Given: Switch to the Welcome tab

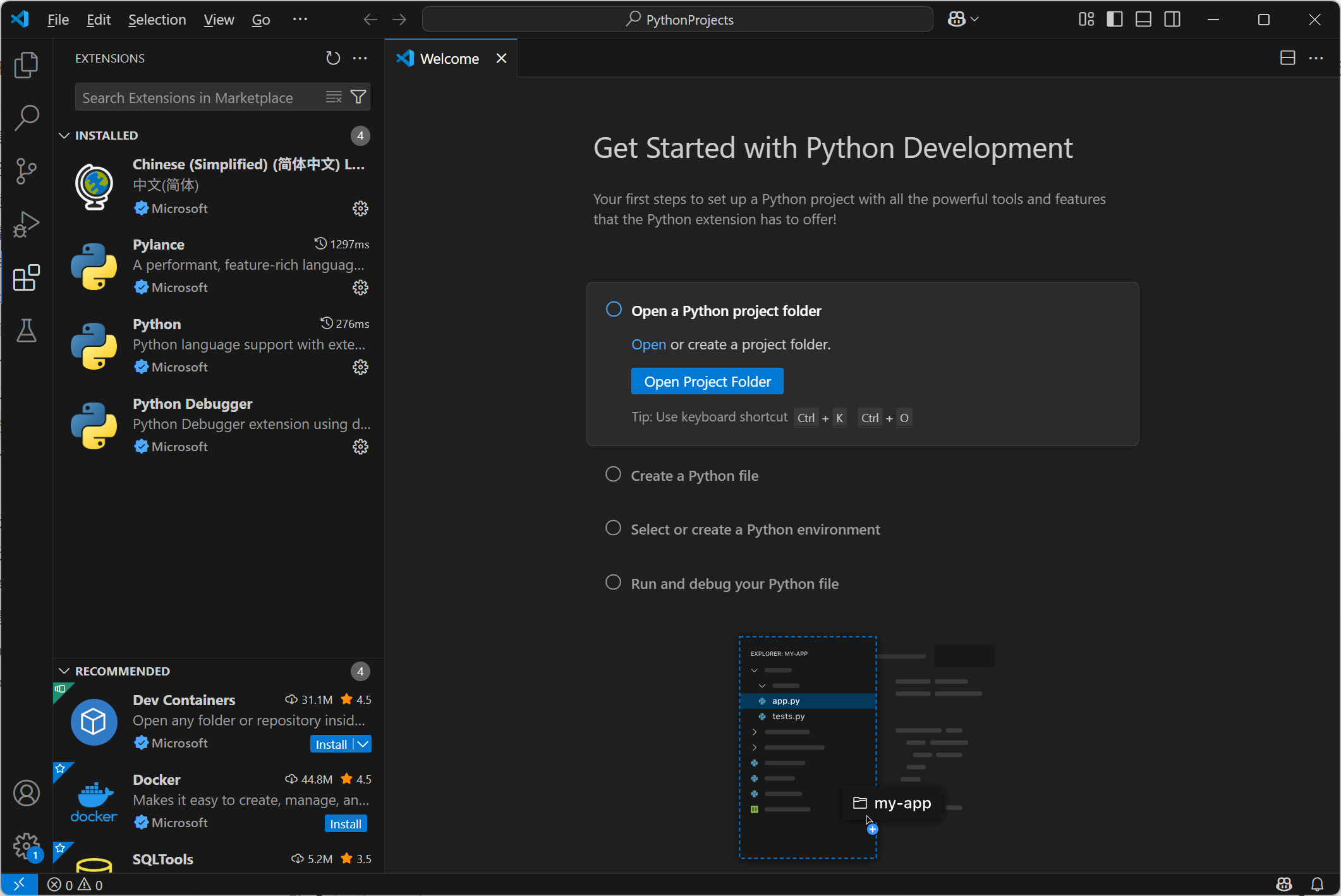Looking at the screenshot, I should coord(449,58).
